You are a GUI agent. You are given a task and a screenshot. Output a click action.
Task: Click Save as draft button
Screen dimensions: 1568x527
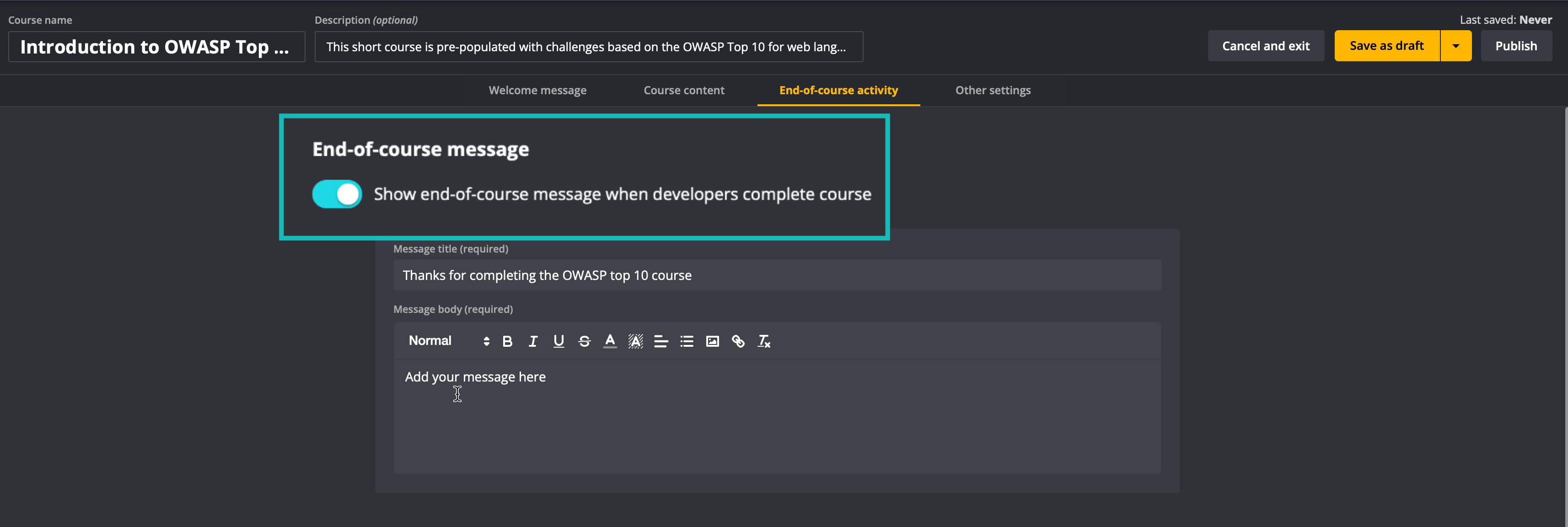tap(1386, 46)
